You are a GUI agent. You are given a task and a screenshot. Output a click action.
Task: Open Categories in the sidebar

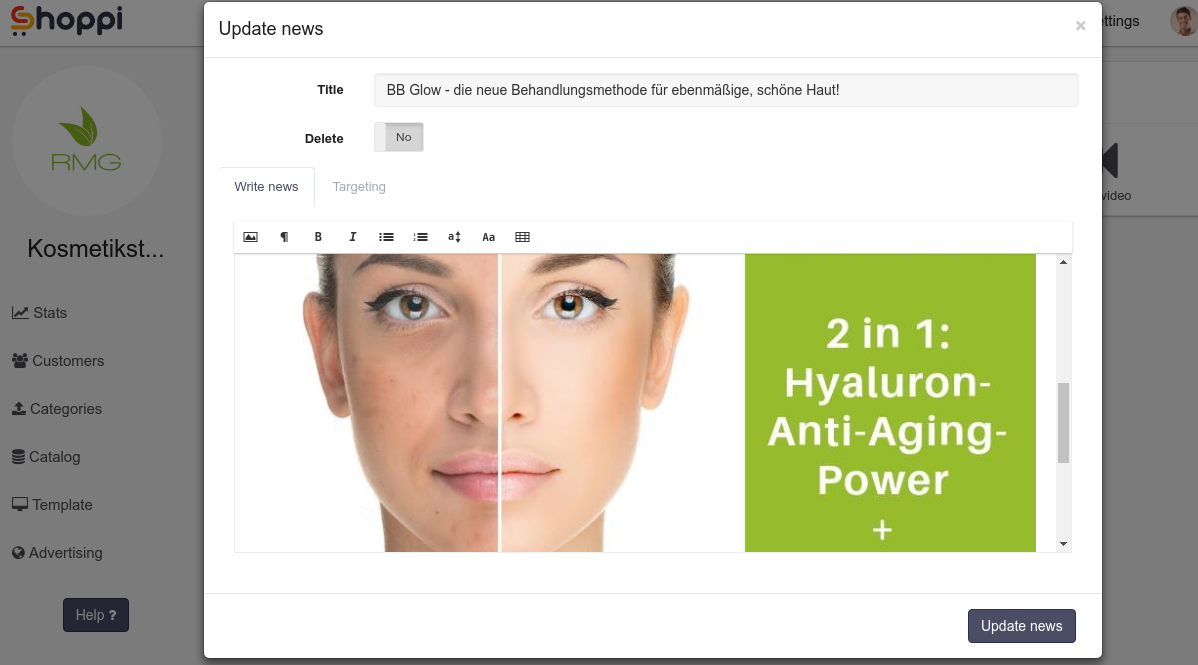(57, 409)
